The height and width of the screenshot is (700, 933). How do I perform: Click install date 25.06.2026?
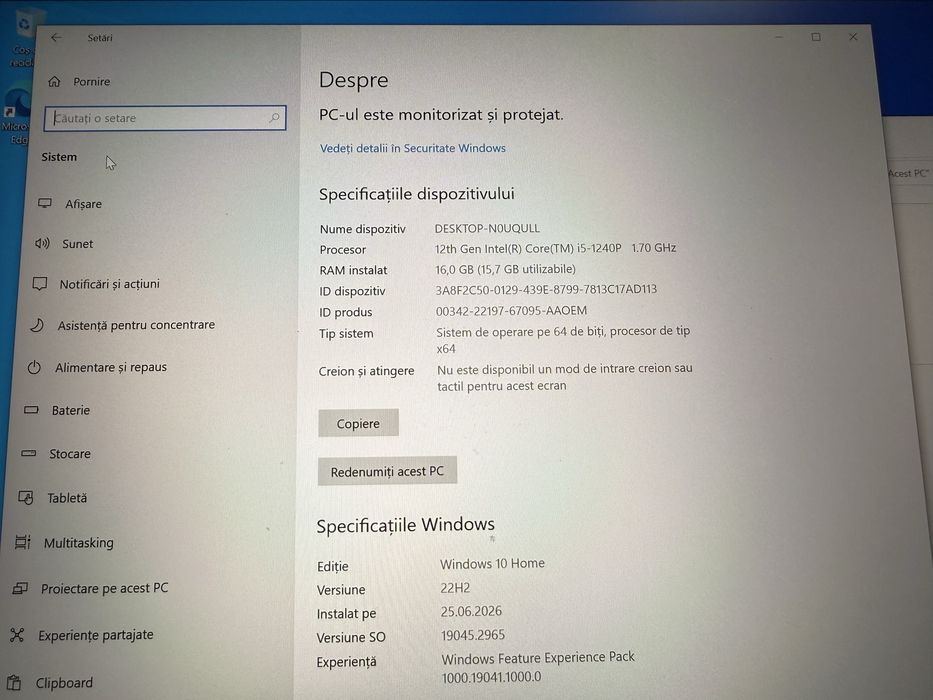pyautogui.click(x=471, y=611)
